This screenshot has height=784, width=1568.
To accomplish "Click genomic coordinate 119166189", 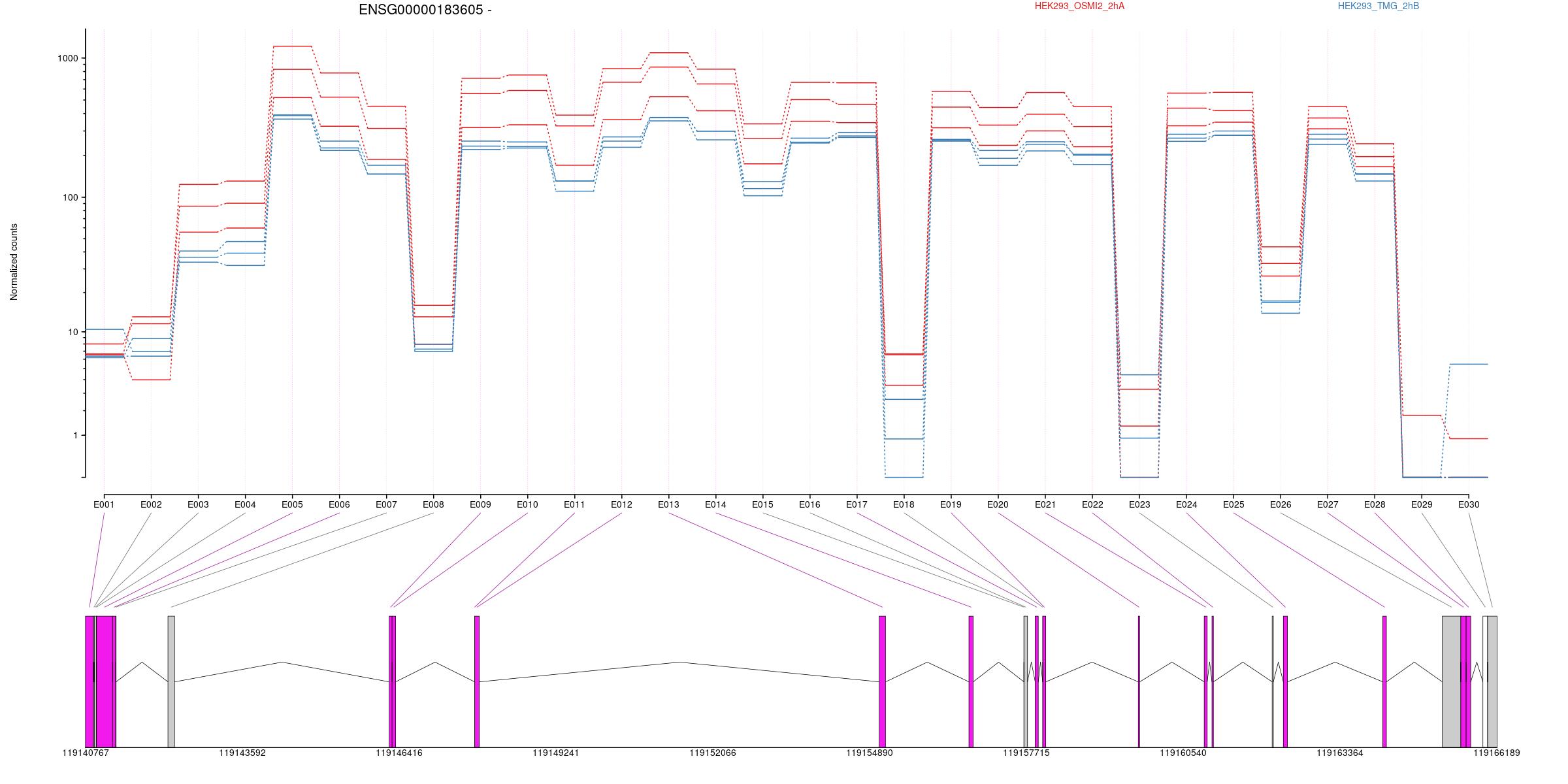I will click(x=1497, y=753).
